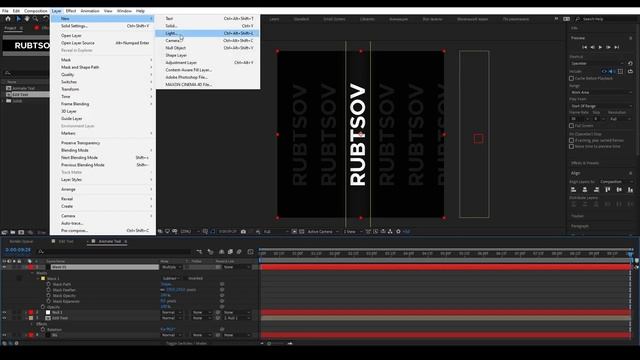Screen dimensions: 640x360
Task: Open Solid Settings in the Layer menu
Action: click(102, 26)
